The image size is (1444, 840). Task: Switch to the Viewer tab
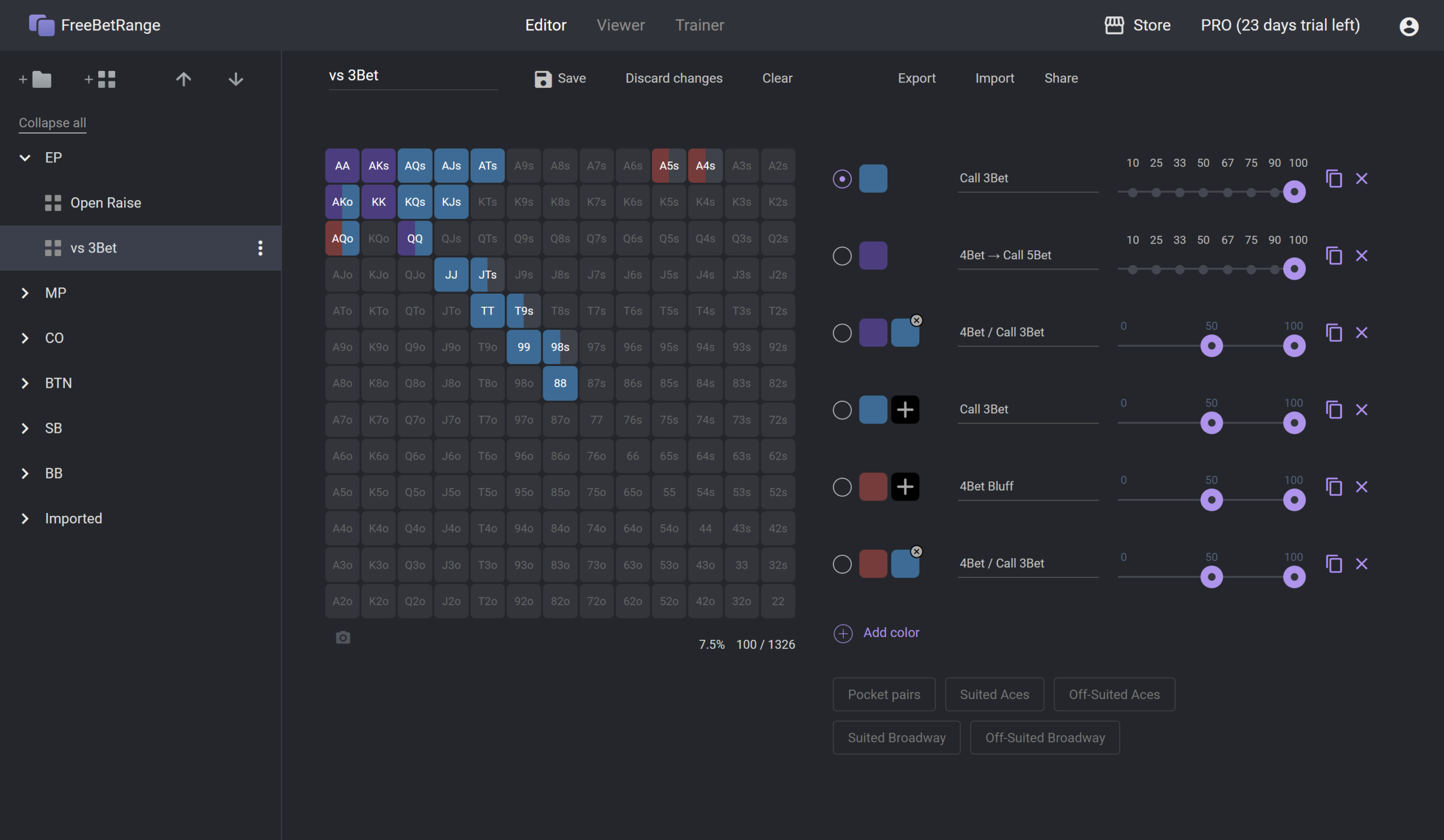pyautogui.click(x=620, y=25)
